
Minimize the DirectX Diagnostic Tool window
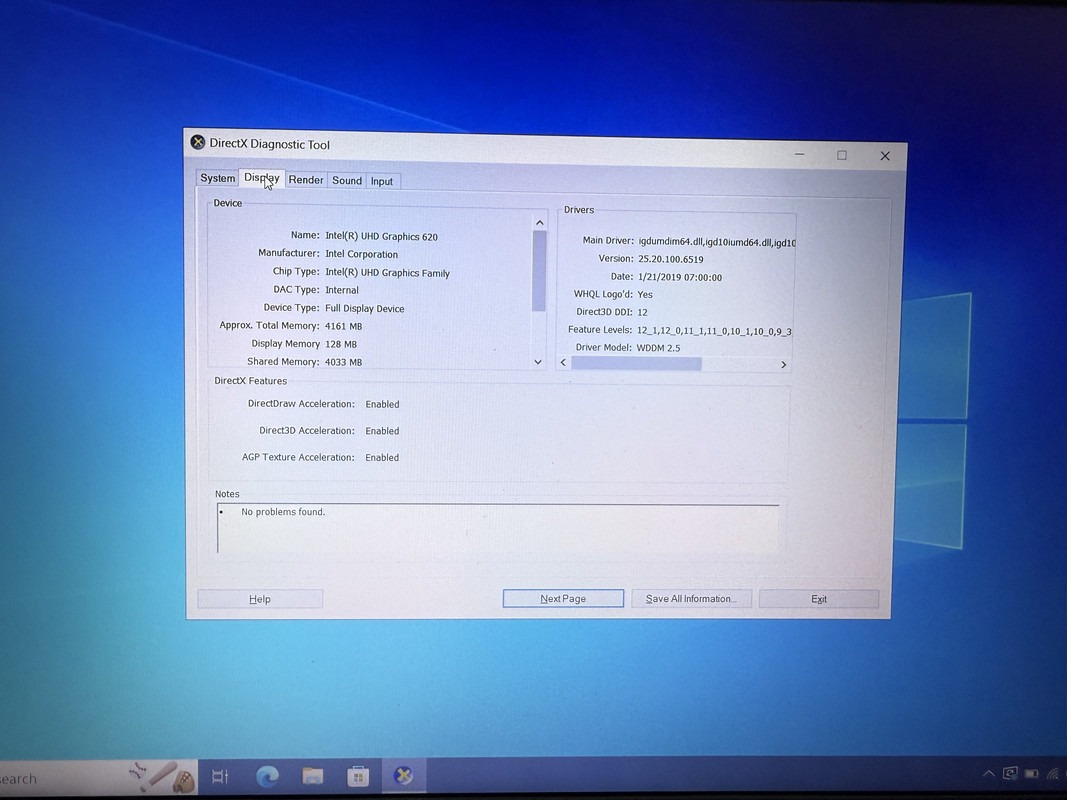coord(800,154)
